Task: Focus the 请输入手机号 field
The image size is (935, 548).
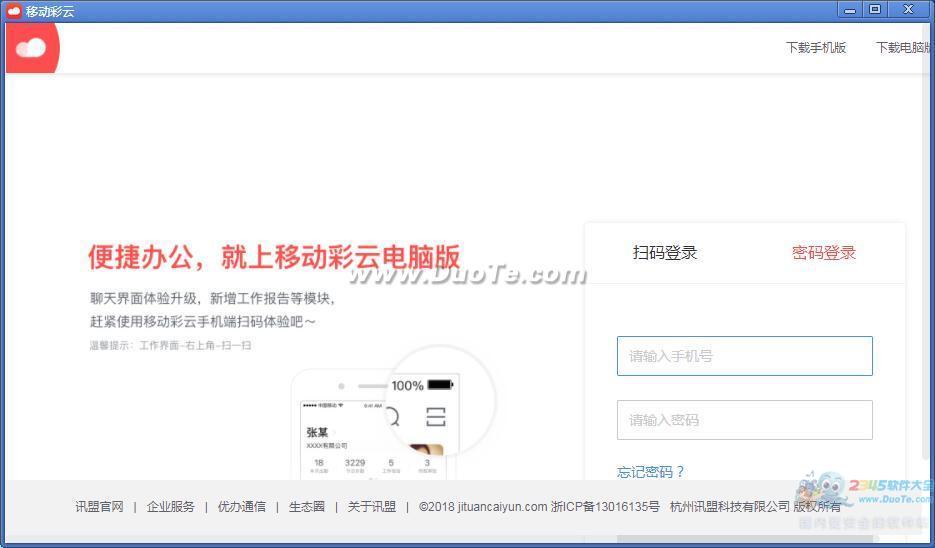Action: pos(745,356)
